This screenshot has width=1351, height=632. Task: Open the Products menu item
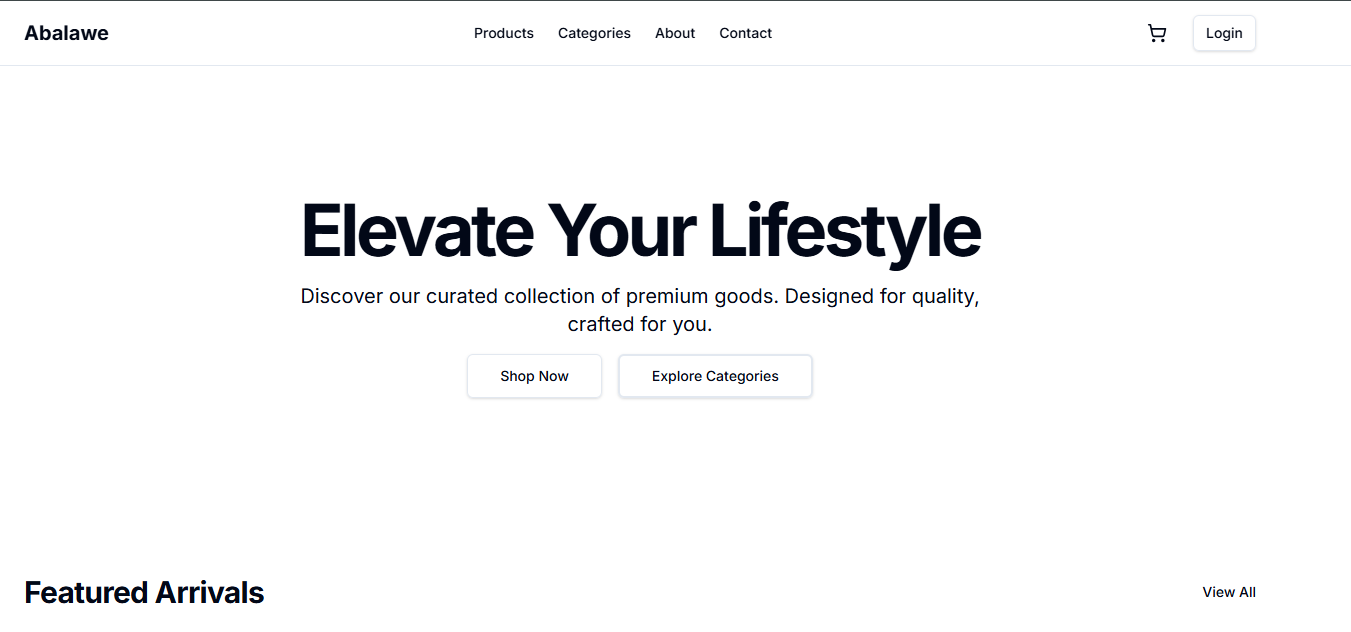click(504, 33)
